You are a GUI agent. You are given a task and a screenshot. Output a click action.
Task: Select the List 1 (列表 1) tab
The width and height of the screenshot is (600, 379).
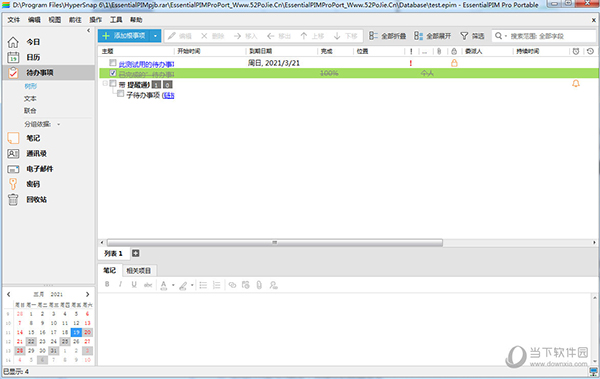pos(113,253)
